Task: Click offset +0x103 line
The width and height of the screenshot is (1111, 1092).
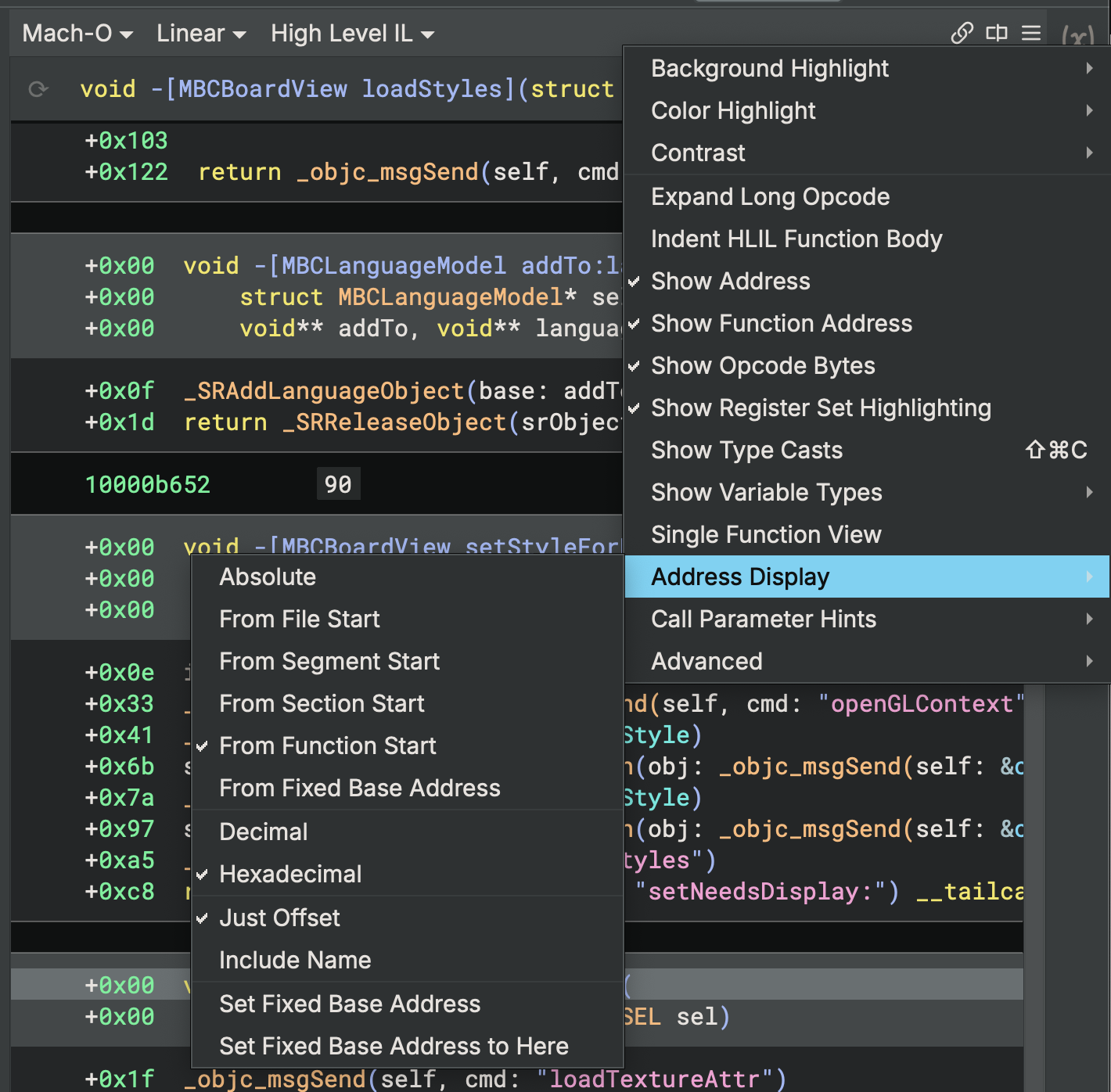Action: 126,141
